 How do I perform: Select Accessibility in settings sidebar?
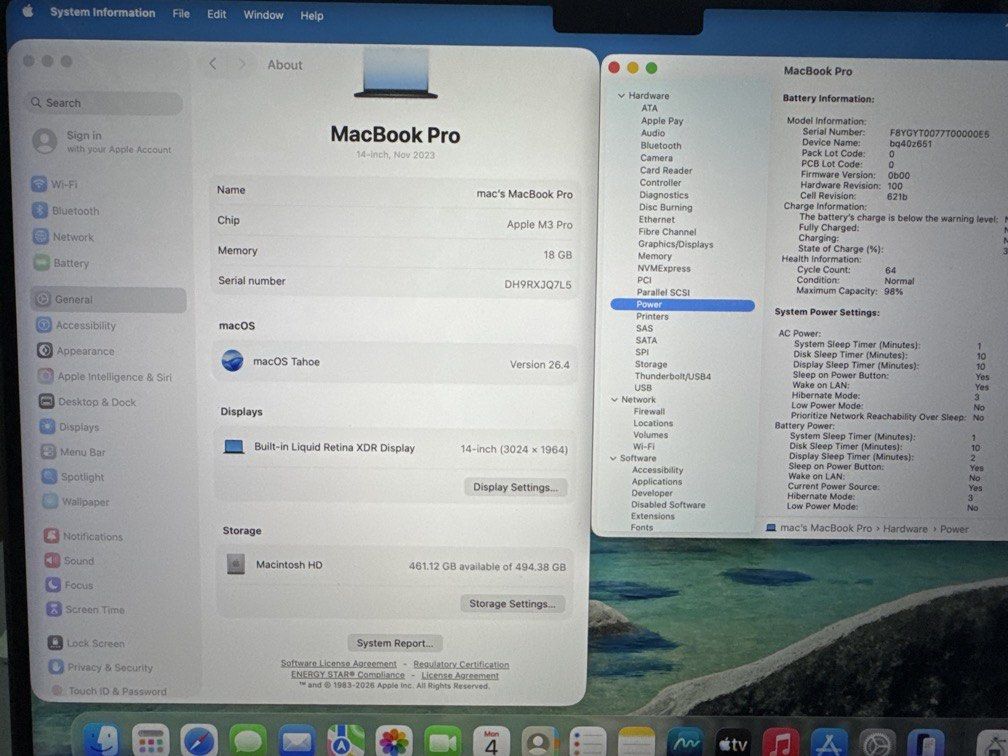(76, 325)
